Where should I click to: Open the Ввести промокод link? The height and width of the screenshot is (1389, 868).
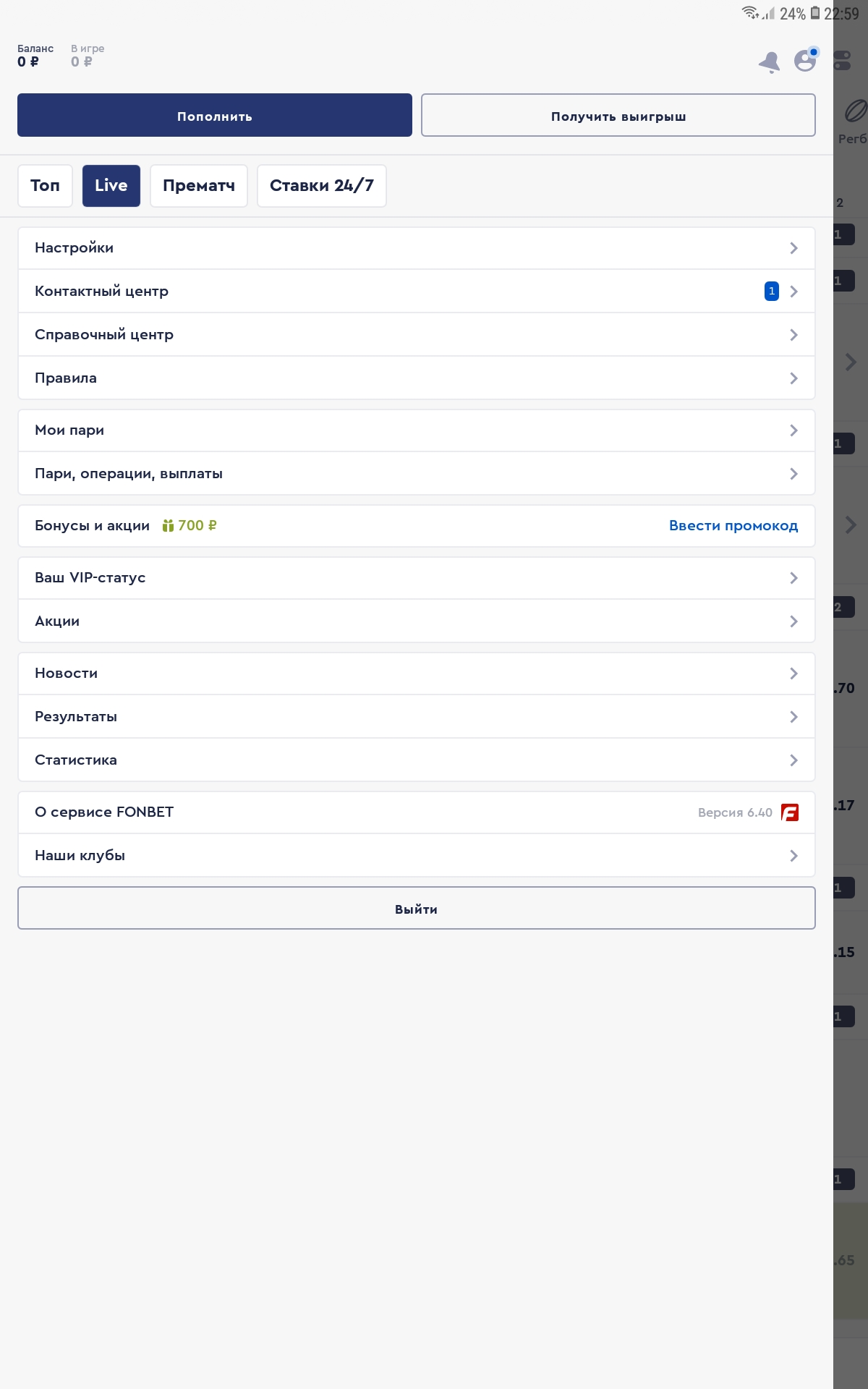[733, 526]
